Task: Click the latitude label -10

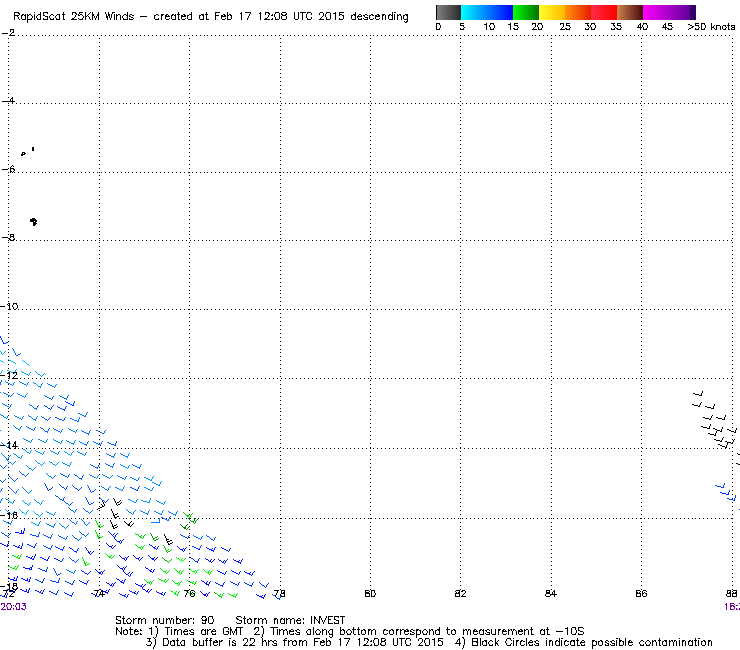Action: coord(9,306)
